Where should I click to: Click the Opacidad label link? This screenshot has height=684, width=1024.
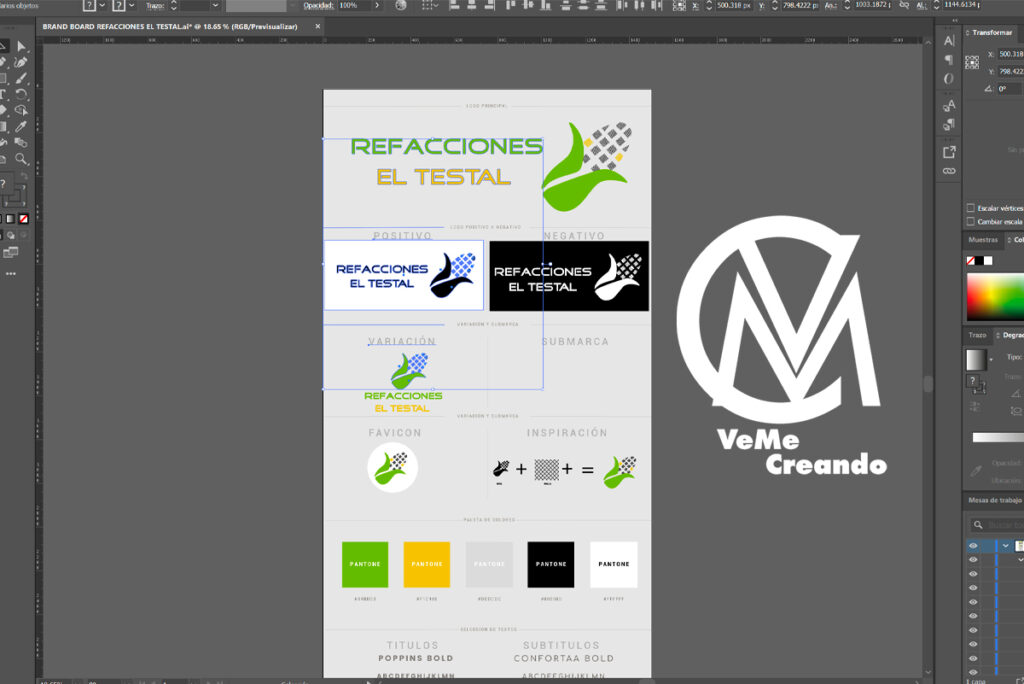tap(318, 5)
